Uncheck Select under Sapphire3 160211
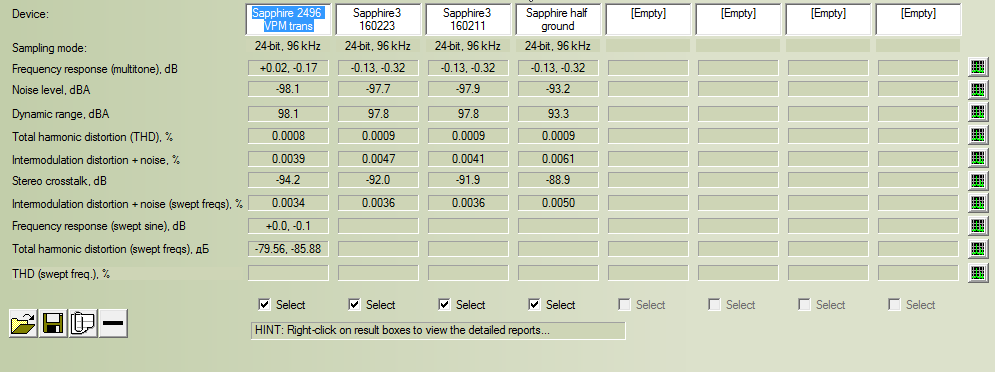The image size is (995, 372). click(445, 305)
